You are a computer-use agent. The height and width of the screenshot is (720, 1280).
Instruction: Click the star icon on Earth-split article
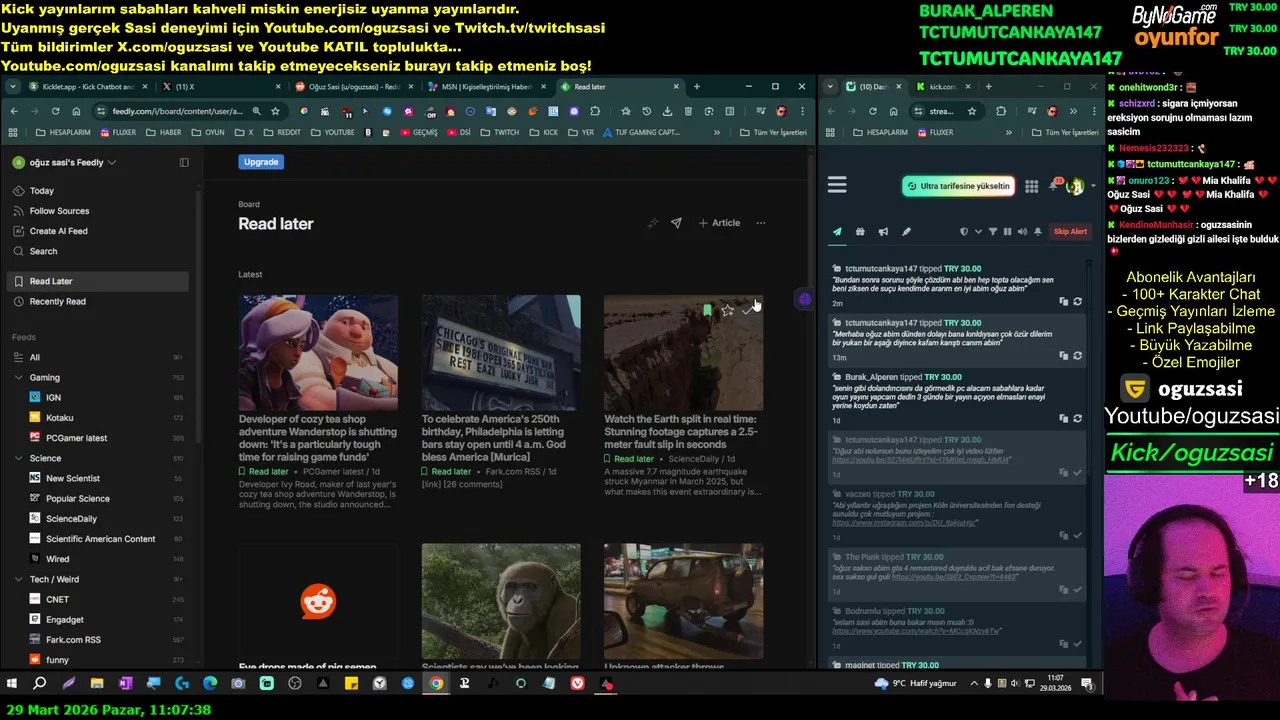[x=727, y=310]
